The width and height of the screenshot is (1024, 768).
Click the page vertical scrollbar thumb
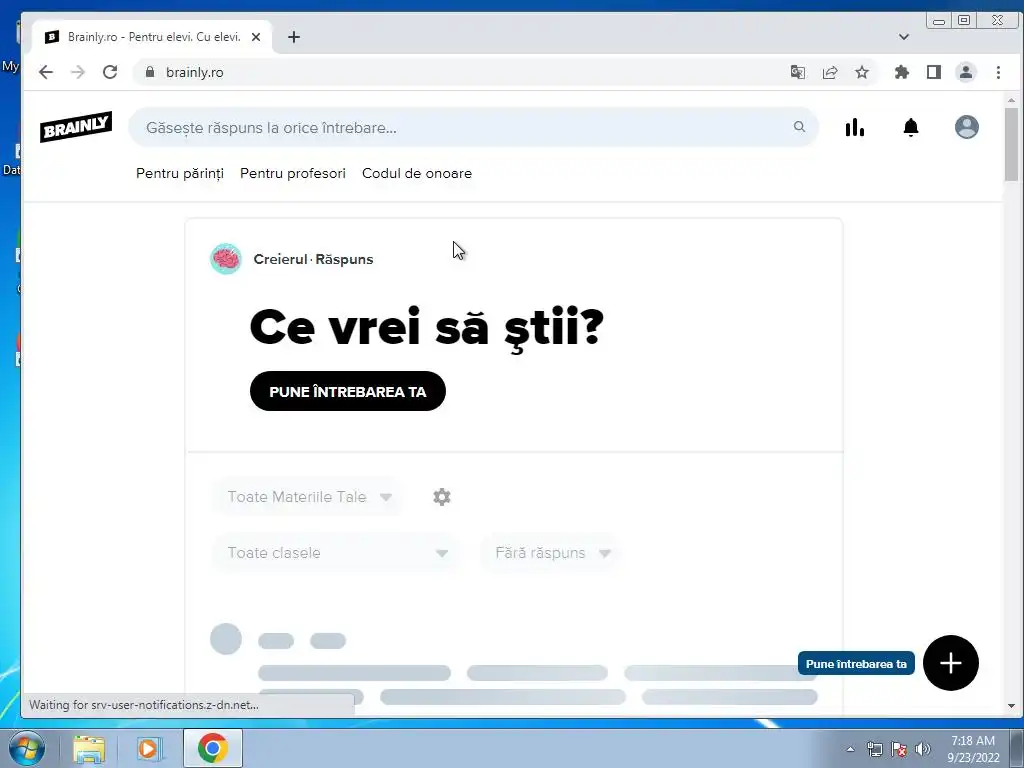pyautogui.click(x=1011, y=144)
